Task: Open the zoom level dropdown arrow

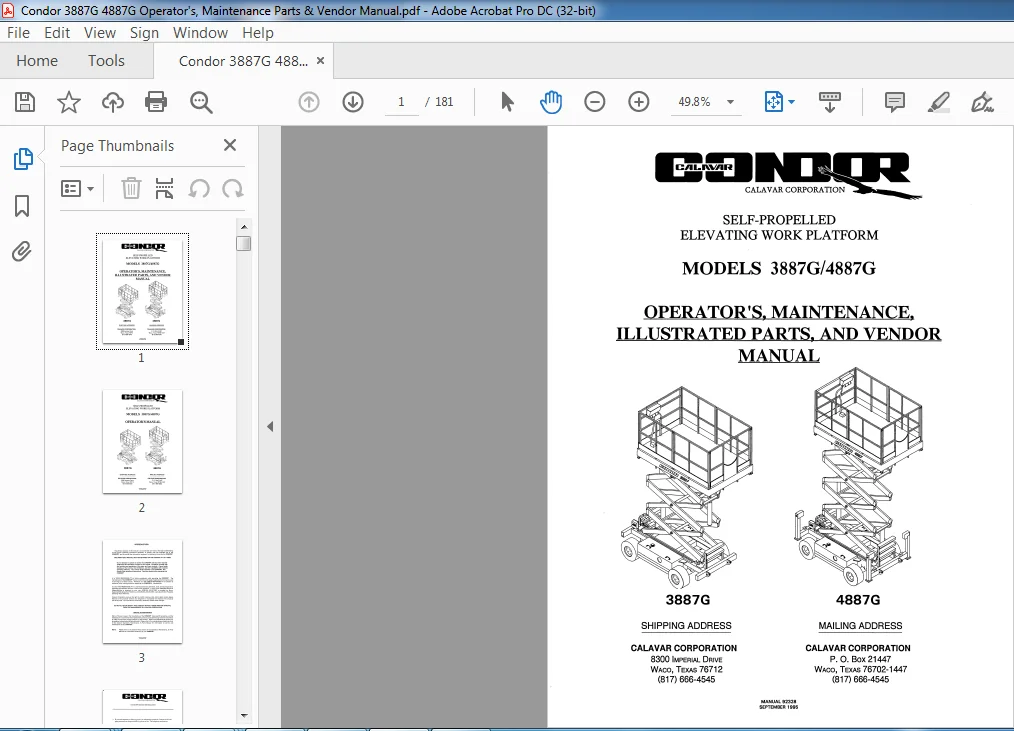Action: 730,102
